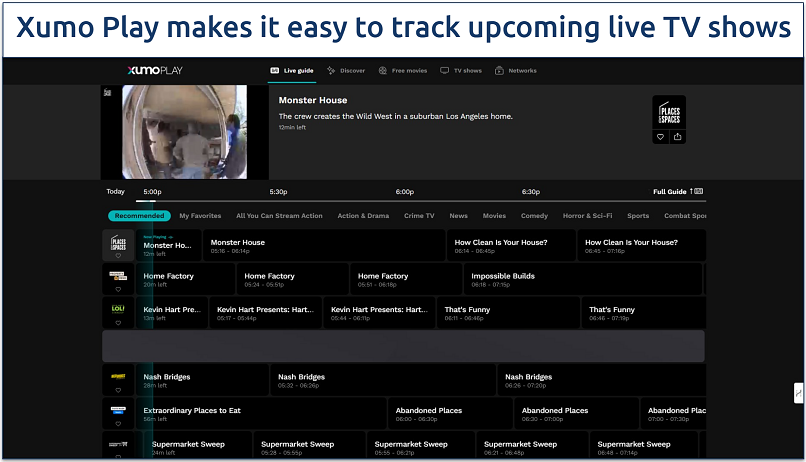Open the TV shows tab
Screen dimensions: 806x462
(461, 70)
